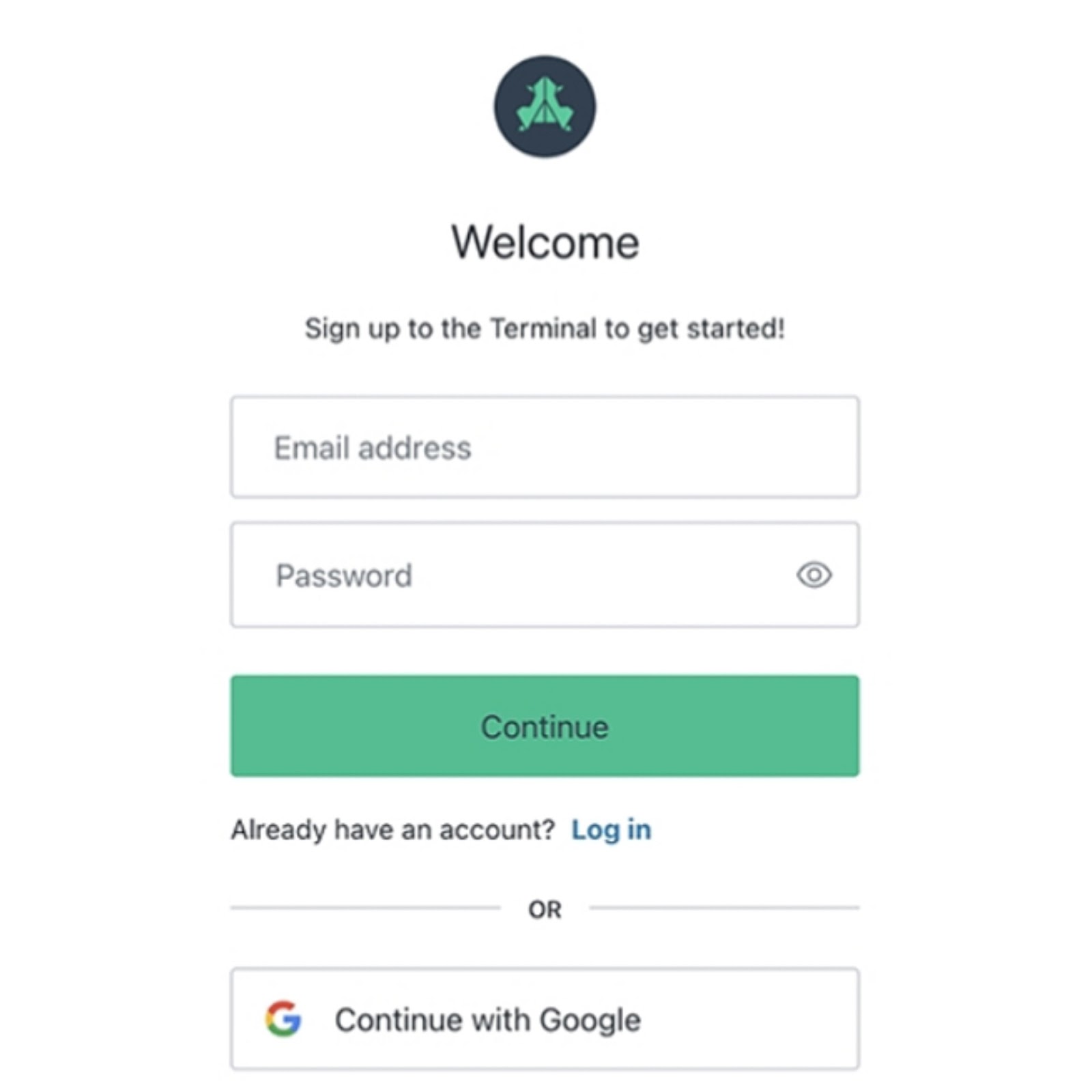Click the Sign up to the Terminal text
1092x1092 pixels.
coord(545,329)
